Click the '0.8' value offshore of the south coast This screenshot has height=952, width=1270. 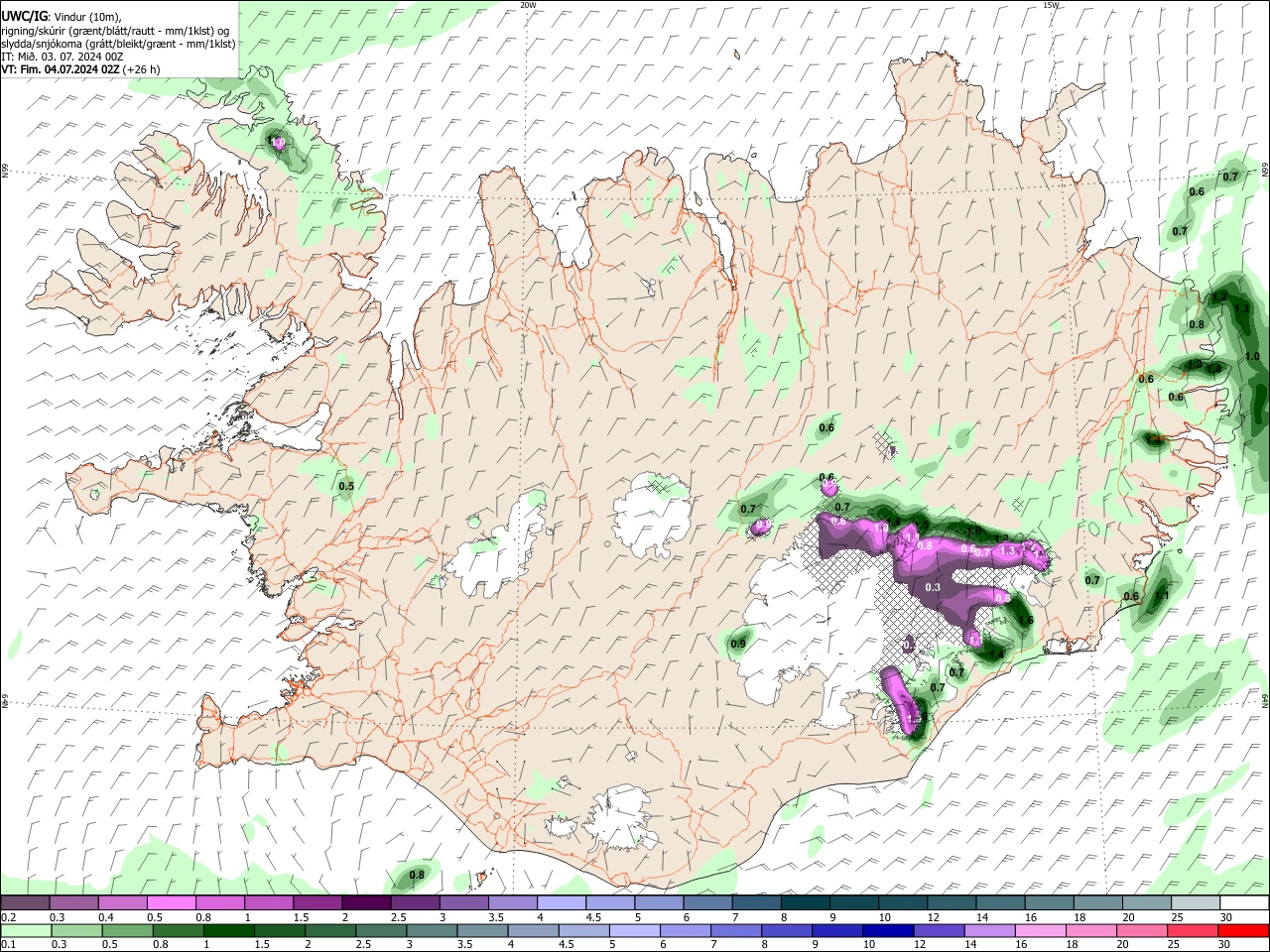click(417, 875)
